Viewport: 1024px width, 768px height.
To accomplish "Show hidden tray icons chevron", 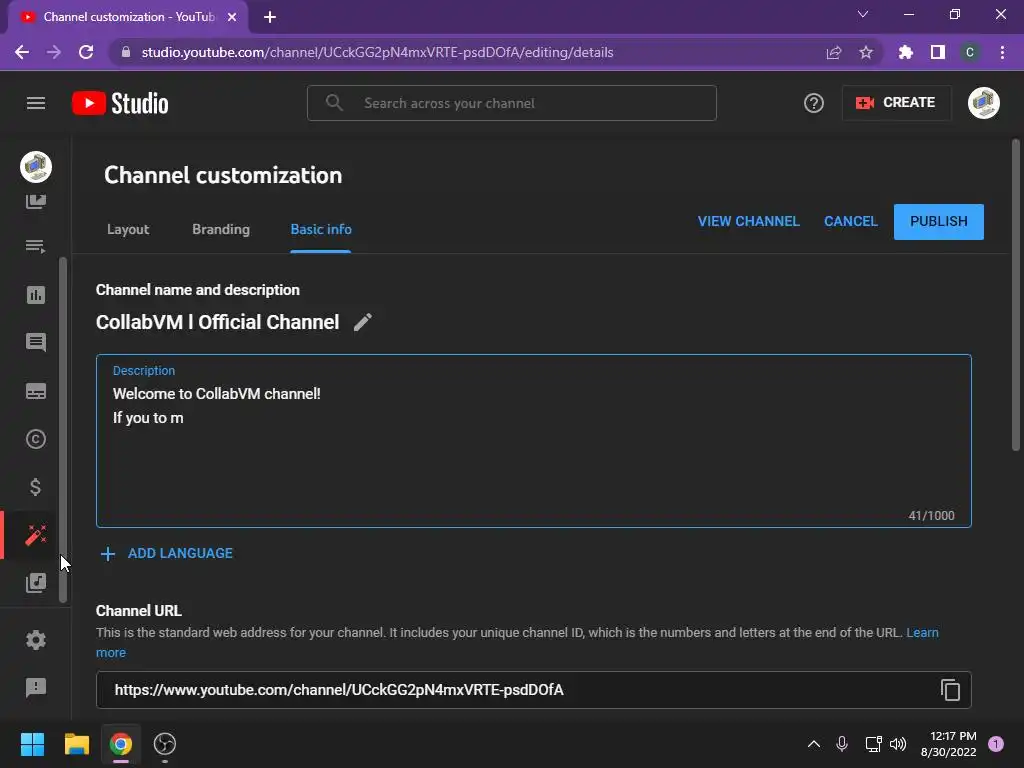I will (x=814, y=744).
